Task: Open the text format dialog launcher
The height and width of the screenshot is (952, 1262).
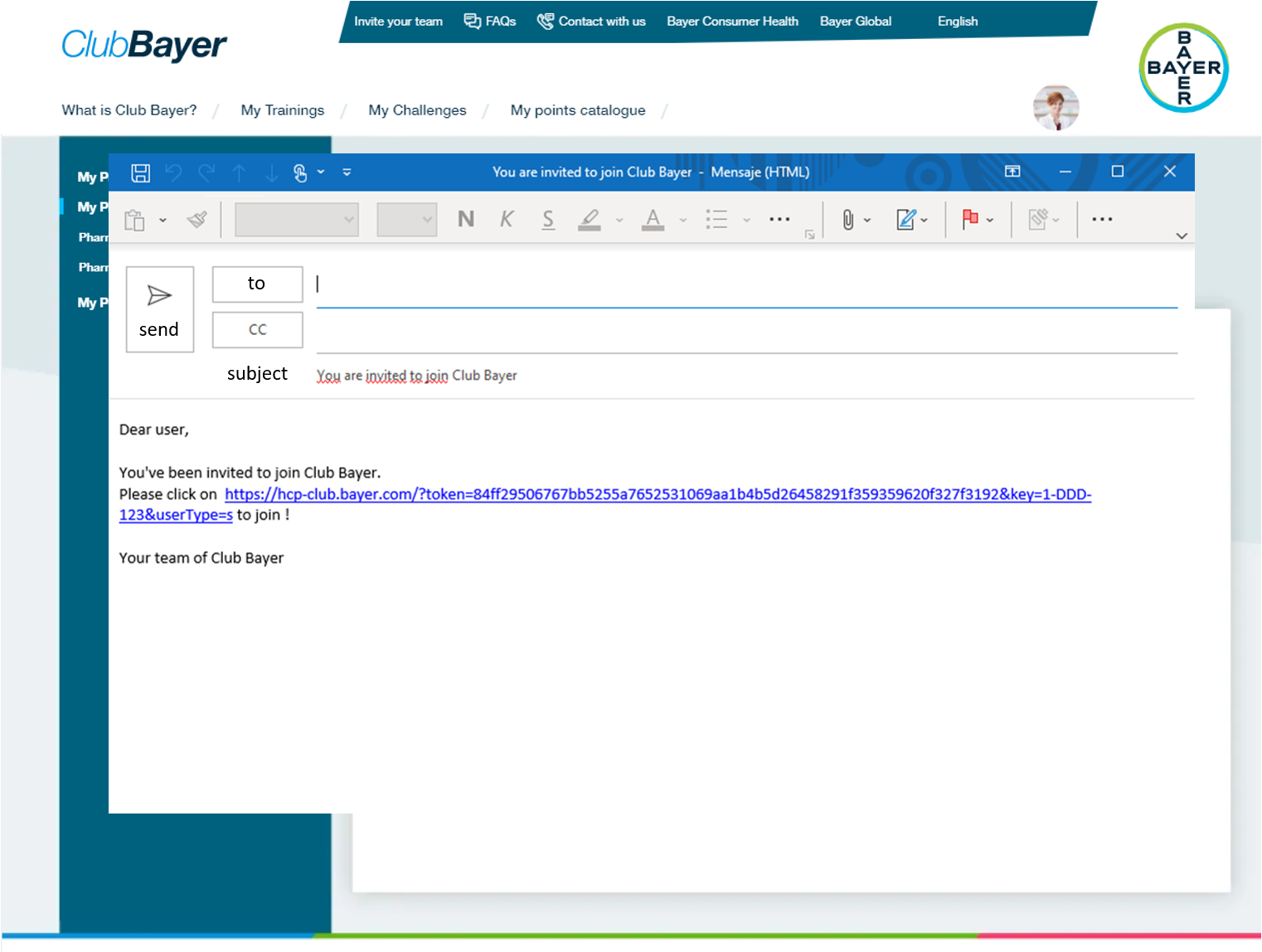Action: point(809,235)
